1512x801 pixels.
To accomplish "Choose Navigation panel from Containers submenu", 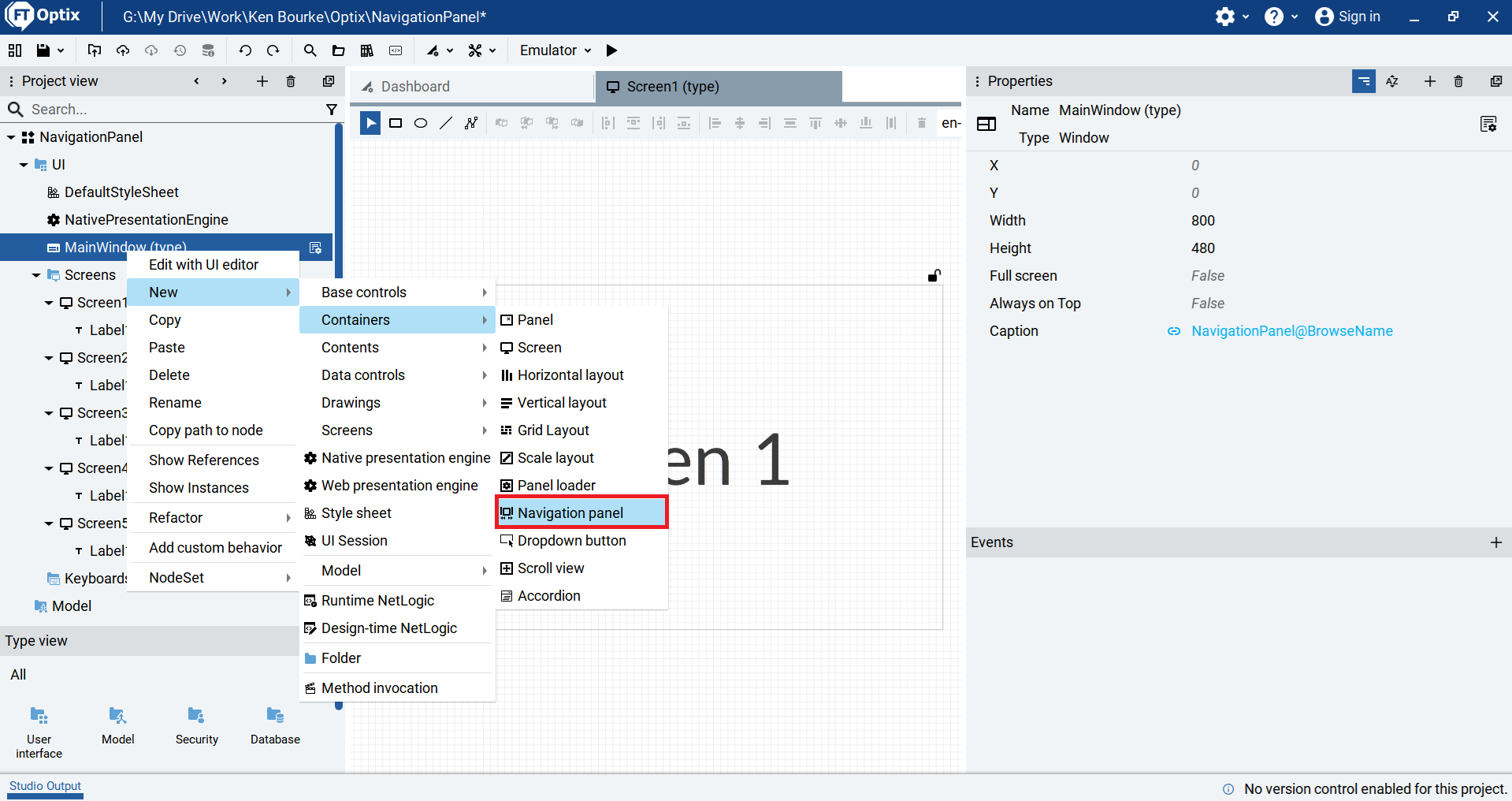I will click(x=581, y=513).
